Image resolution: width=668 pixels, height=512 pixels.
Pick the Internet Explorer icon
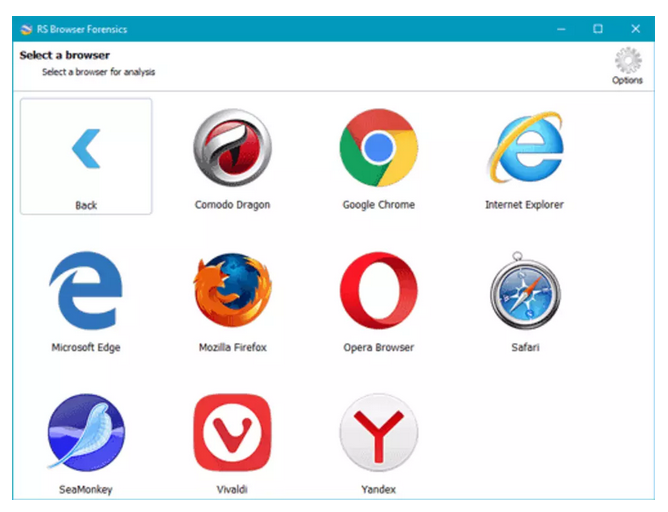(x=525, y=147)
